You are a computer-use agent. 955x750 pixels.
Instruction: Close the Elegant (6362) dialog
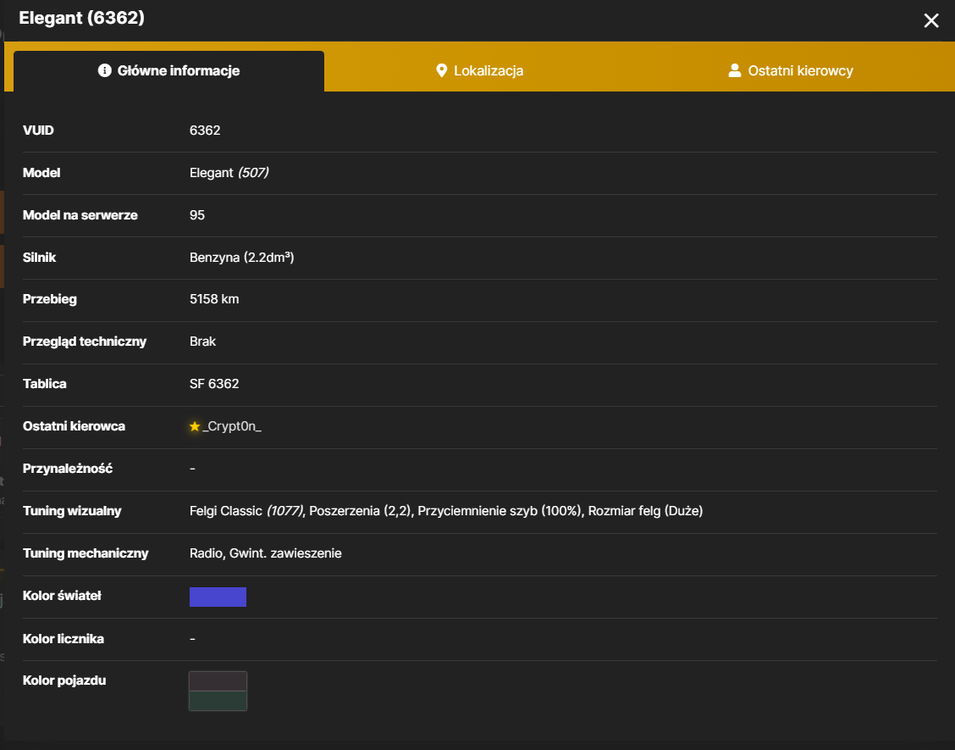[x=931, y=21]
